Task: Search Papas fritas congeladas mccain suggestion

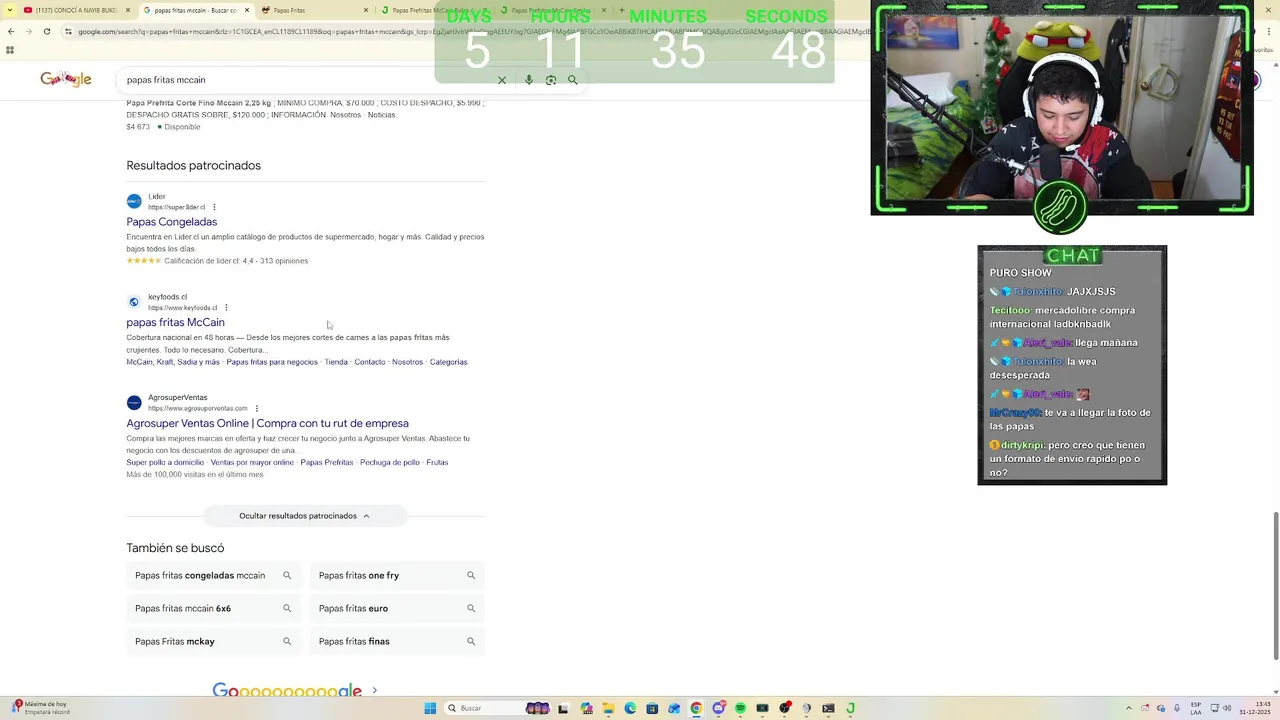Action: [214, 576]
